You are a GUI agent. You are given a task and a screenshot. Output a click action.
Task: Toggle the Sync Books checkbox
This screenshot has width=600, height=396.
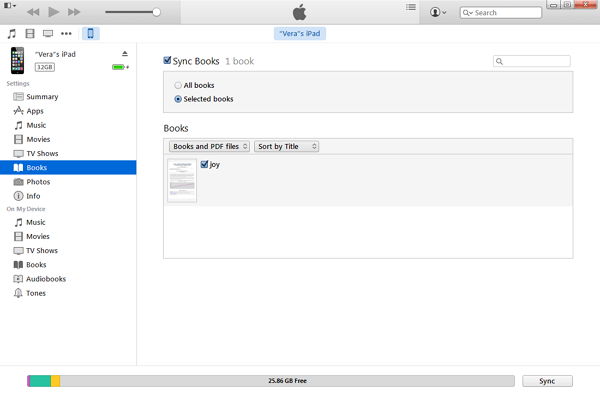[x=167, y=60]
